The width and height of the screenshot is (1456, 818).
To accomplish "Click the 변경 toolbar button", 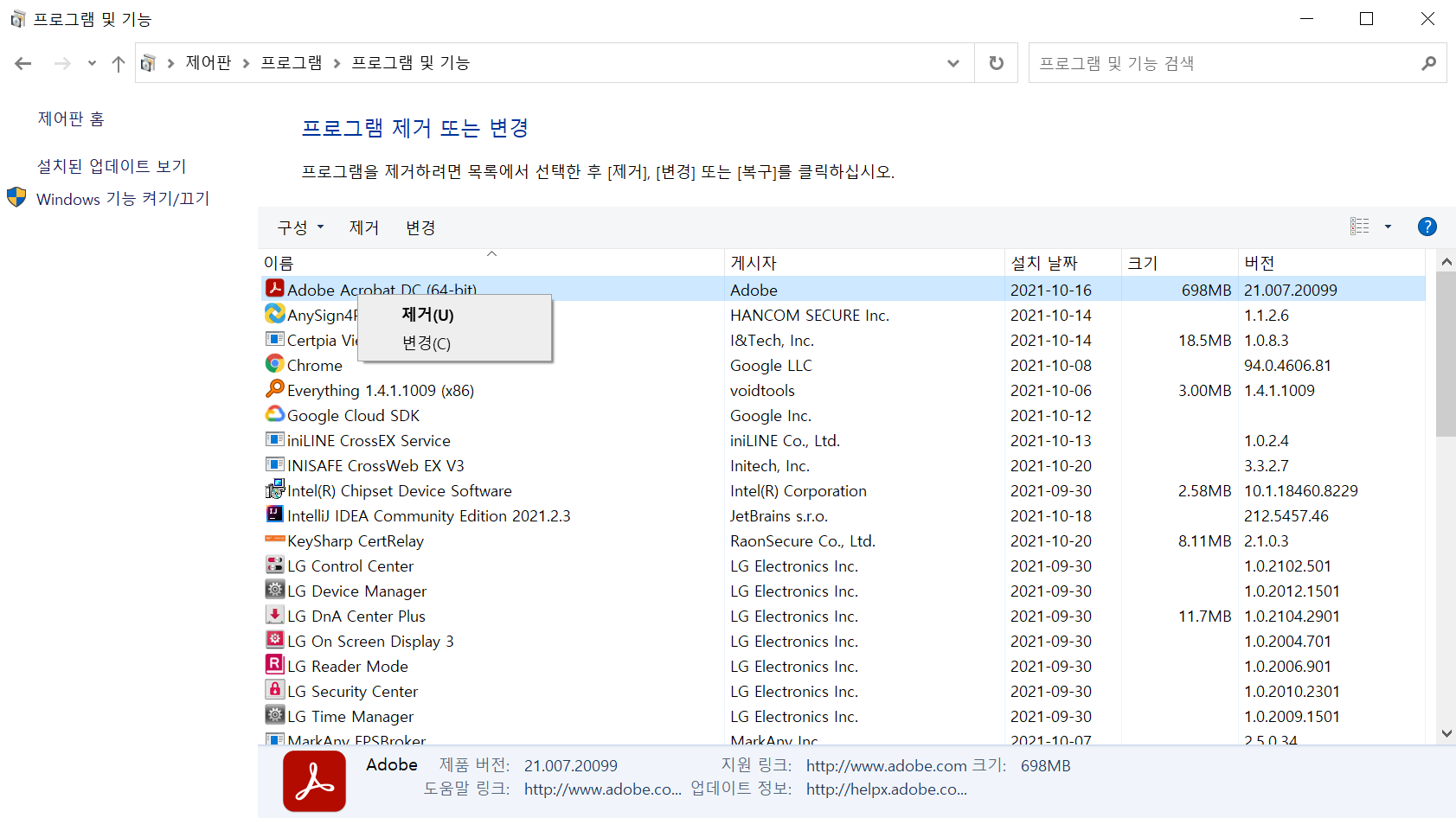I will 420,227.
